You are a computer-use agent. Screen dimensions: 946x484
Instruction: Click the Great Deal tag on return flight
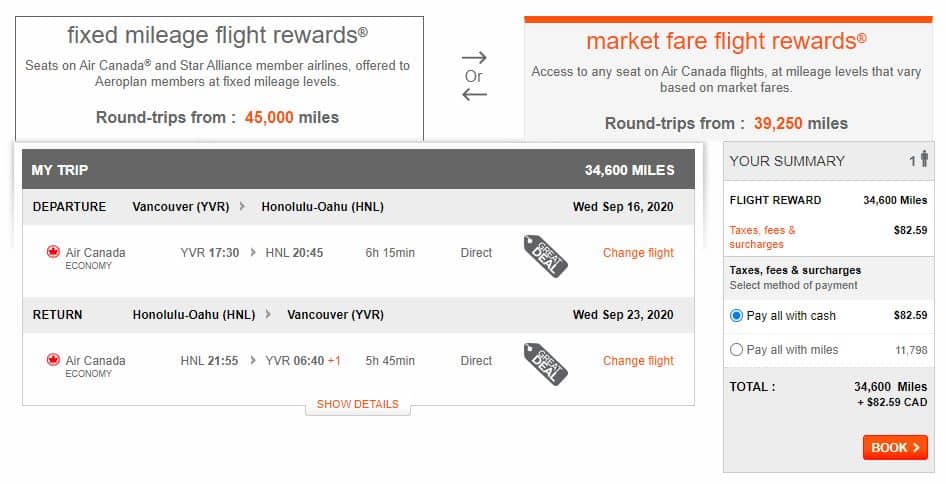tap(545, 362)
